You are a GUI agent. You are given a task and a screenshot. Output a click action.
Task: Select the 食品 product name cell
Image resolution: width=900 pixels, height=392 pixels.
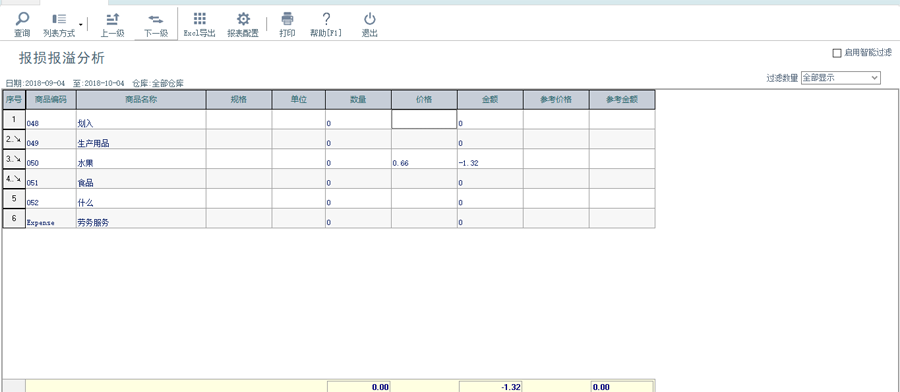pos(141,178)
